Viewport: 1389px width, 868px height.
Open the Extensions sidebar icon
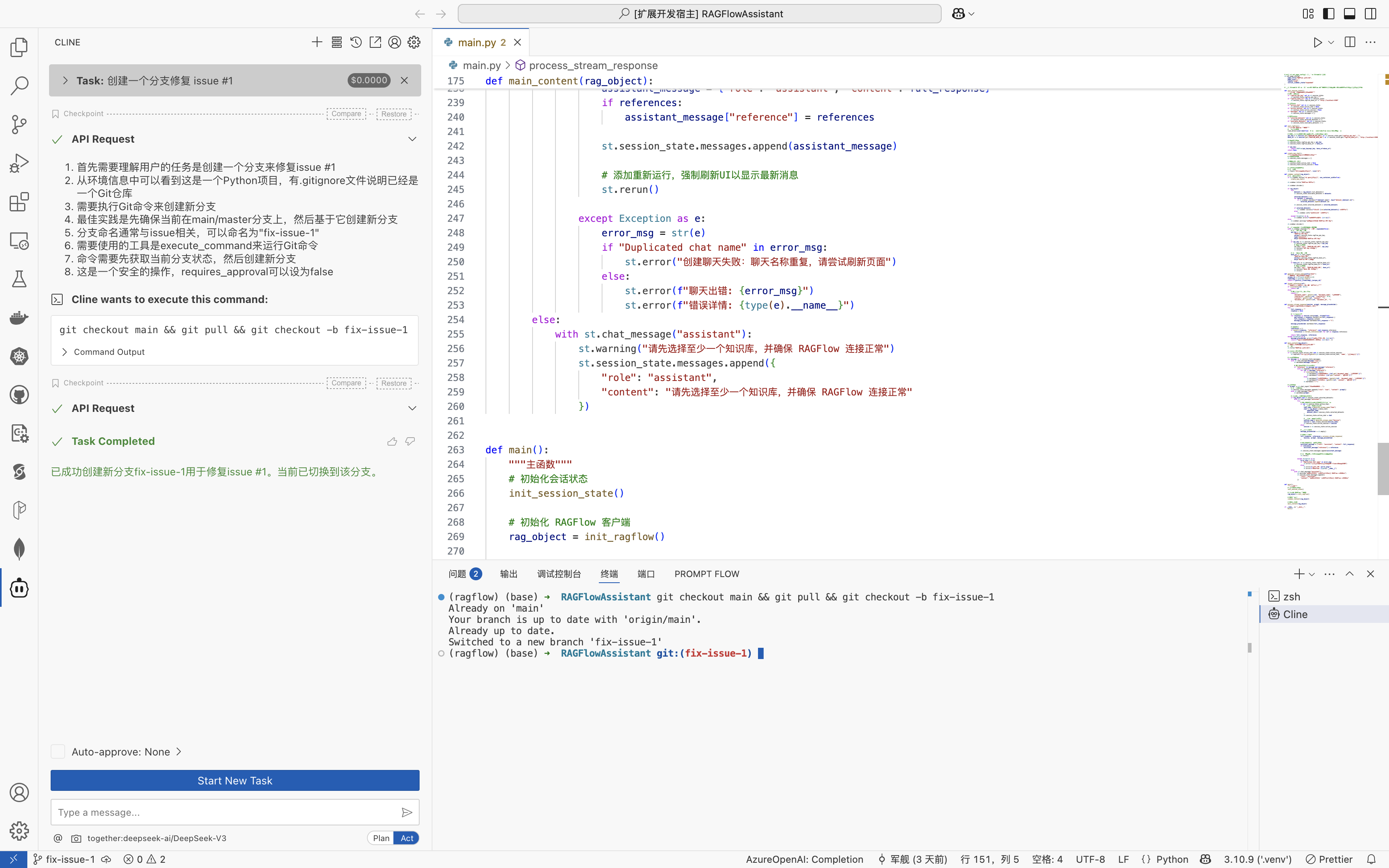(x=19, y=201)
